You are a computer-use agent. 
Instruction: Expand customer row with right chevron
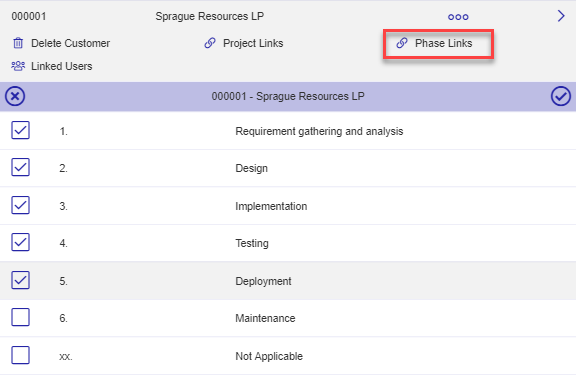pos(561,16)
